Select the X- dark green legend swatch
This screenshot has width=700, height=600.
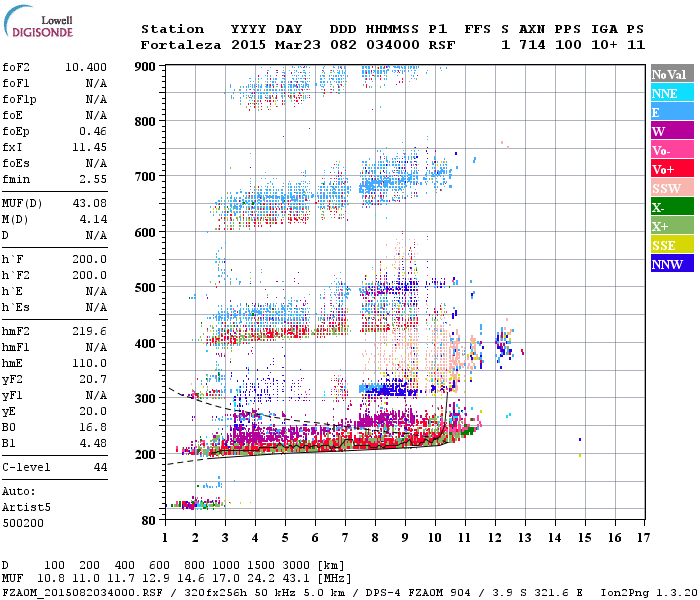(672, 207)
